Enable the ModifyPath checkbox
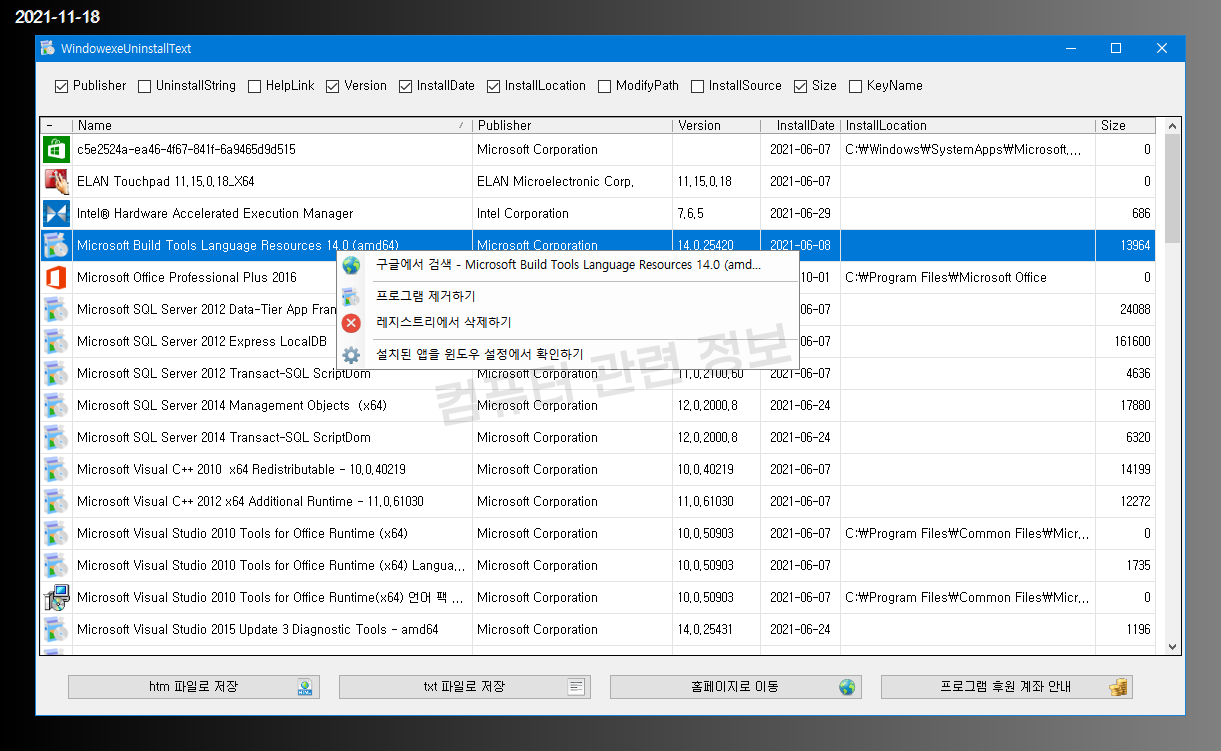Image resolution: width=1221 pixels, height=751 pixels. pos(604,86)
